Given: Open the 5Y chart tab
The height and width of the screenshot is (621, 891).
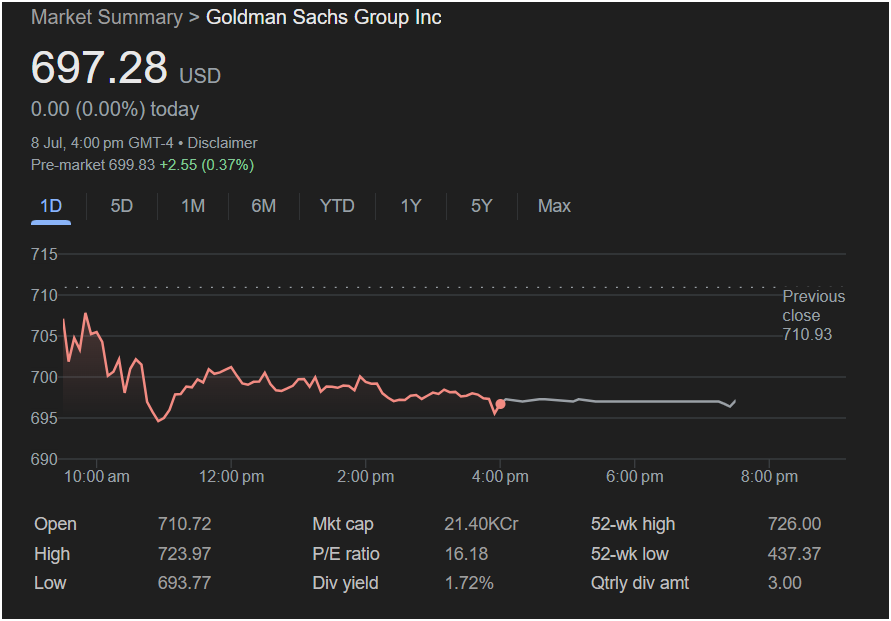Looking at the screenshot, I should coord(481,206).
